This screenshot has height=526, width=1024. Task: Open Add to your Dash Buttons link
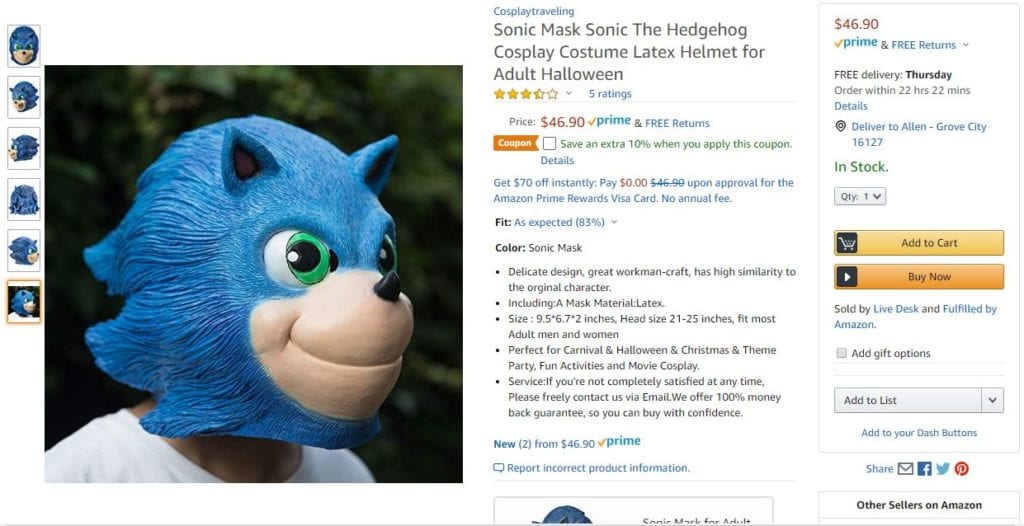click(x=919, y=433)
